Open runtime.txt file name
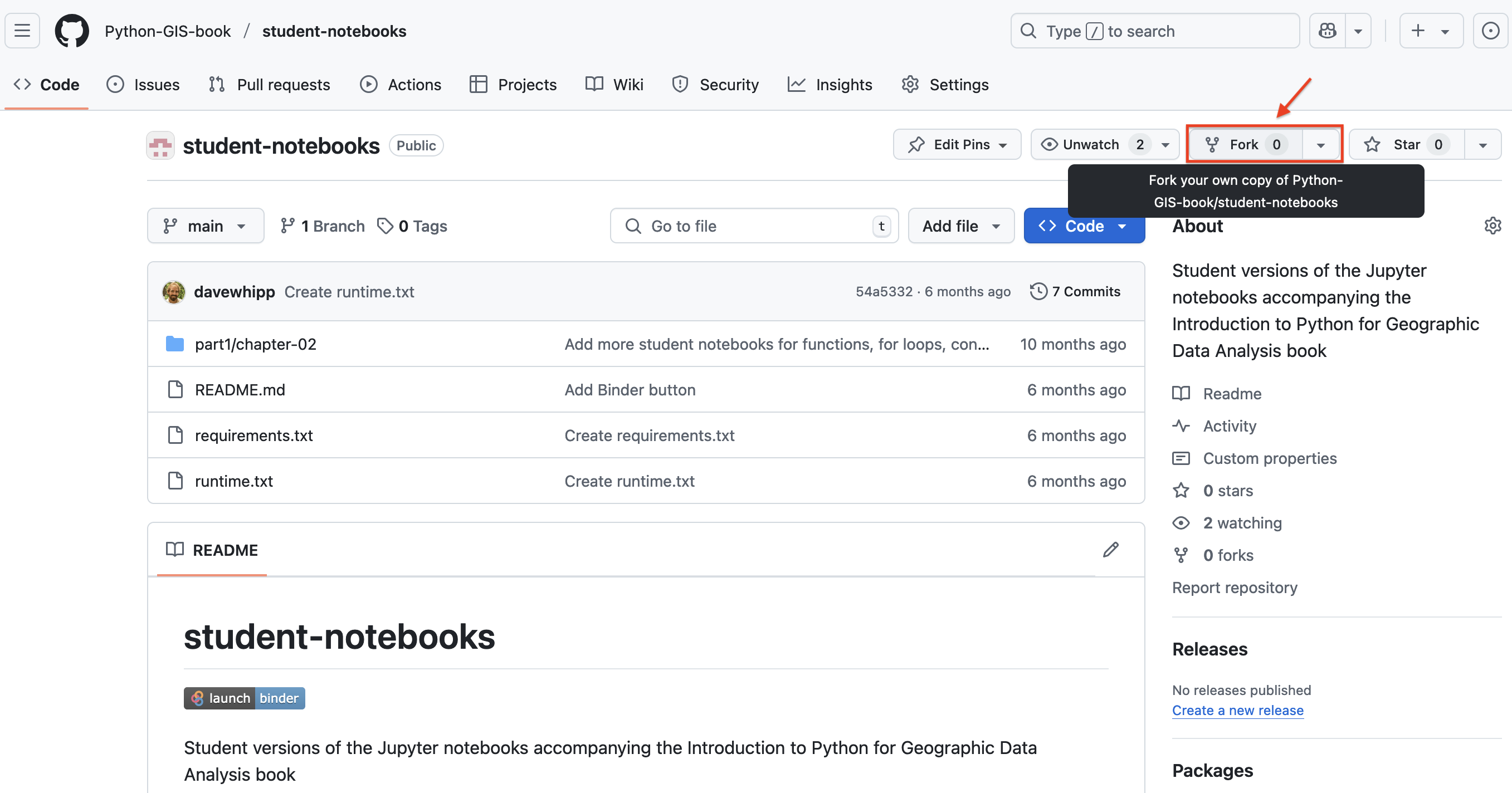Viewport: 1512px width, 793px height. point(233,481)
